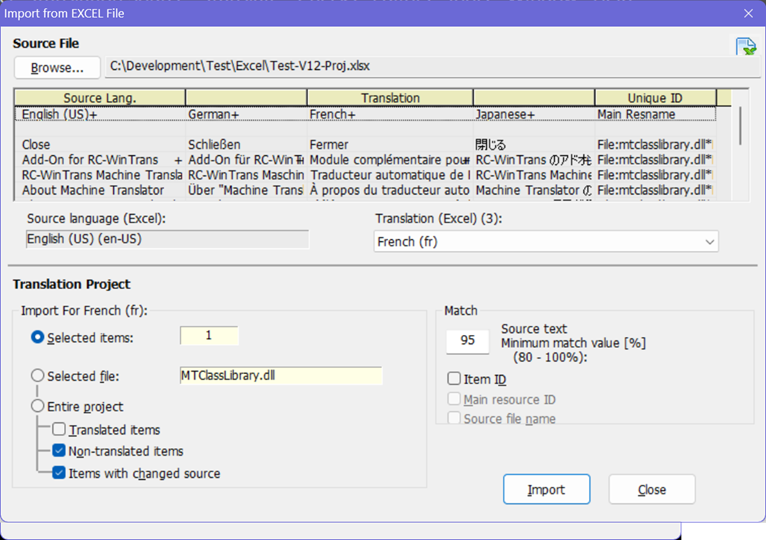Tick the 'Item ID' checkbox
766x540 pixels.
[454, 378]
